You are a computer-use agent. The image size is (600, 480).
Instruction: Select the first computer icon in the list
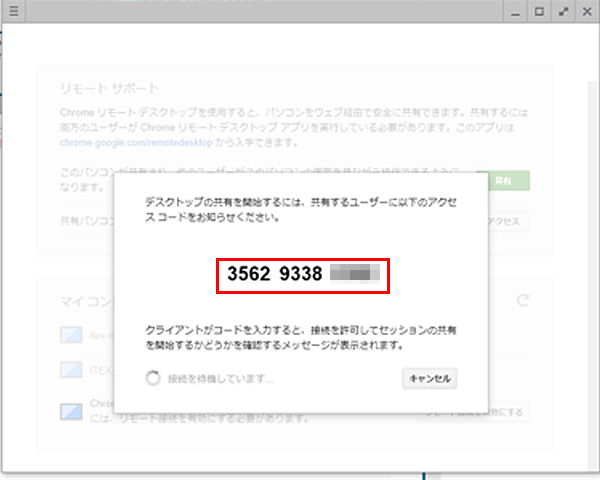(69, 333)
